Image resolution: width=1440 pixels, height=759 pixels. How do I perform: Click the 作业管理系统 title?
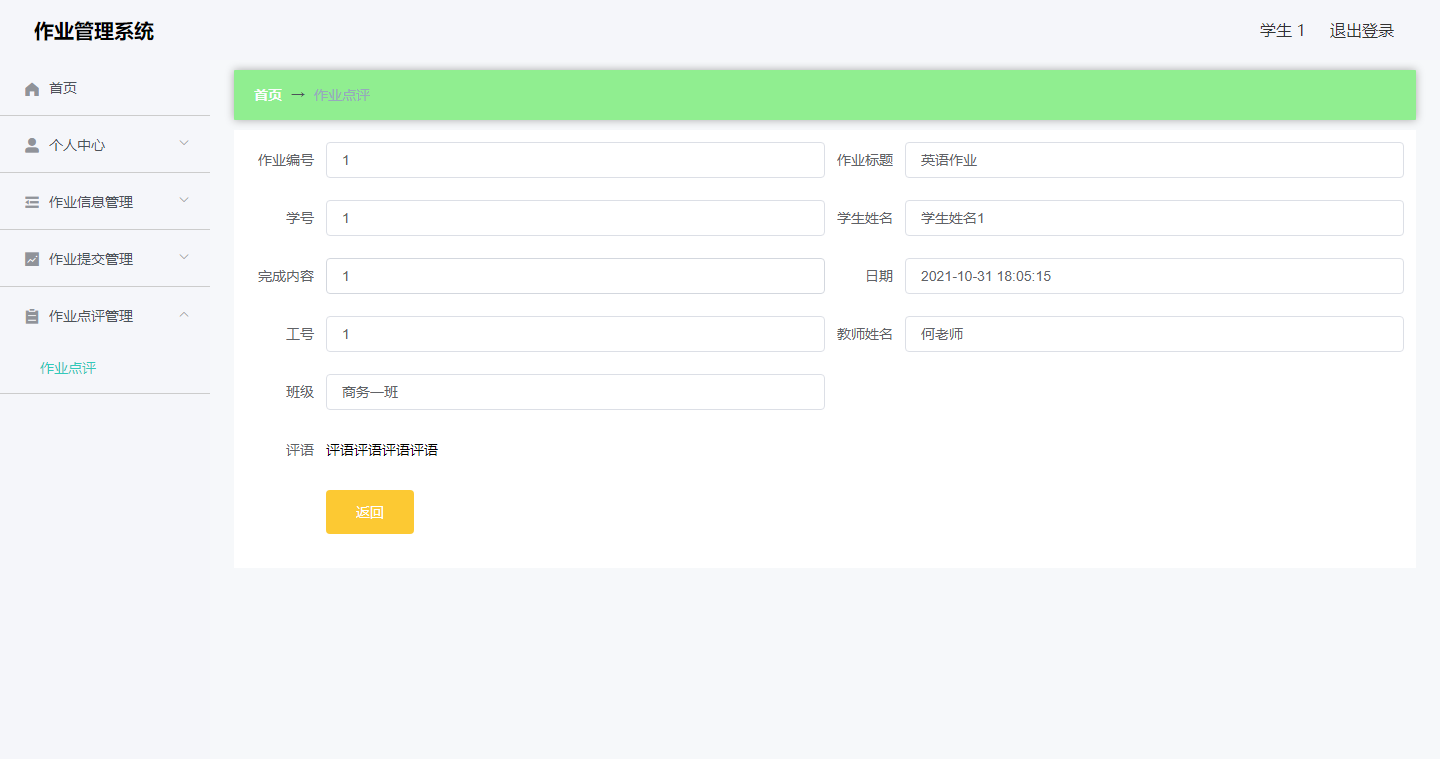(x=94, y=31)
